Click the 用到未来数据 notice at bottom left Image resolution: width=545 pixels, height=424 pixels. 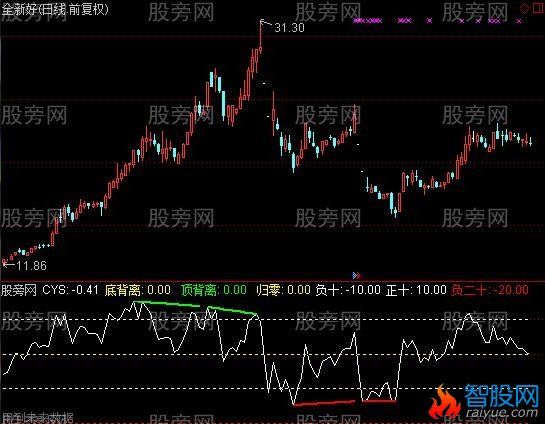[38, 417]
